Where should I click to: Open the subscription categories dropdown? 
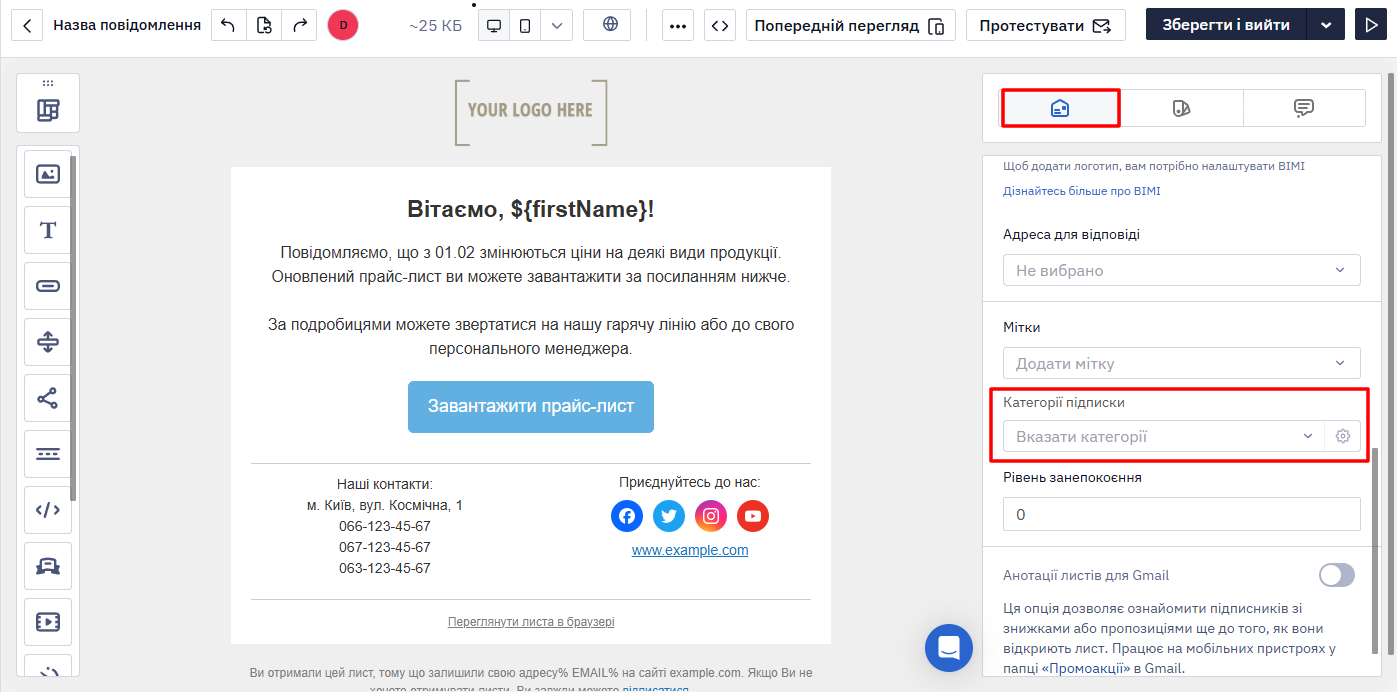[x=1163, y=436]
